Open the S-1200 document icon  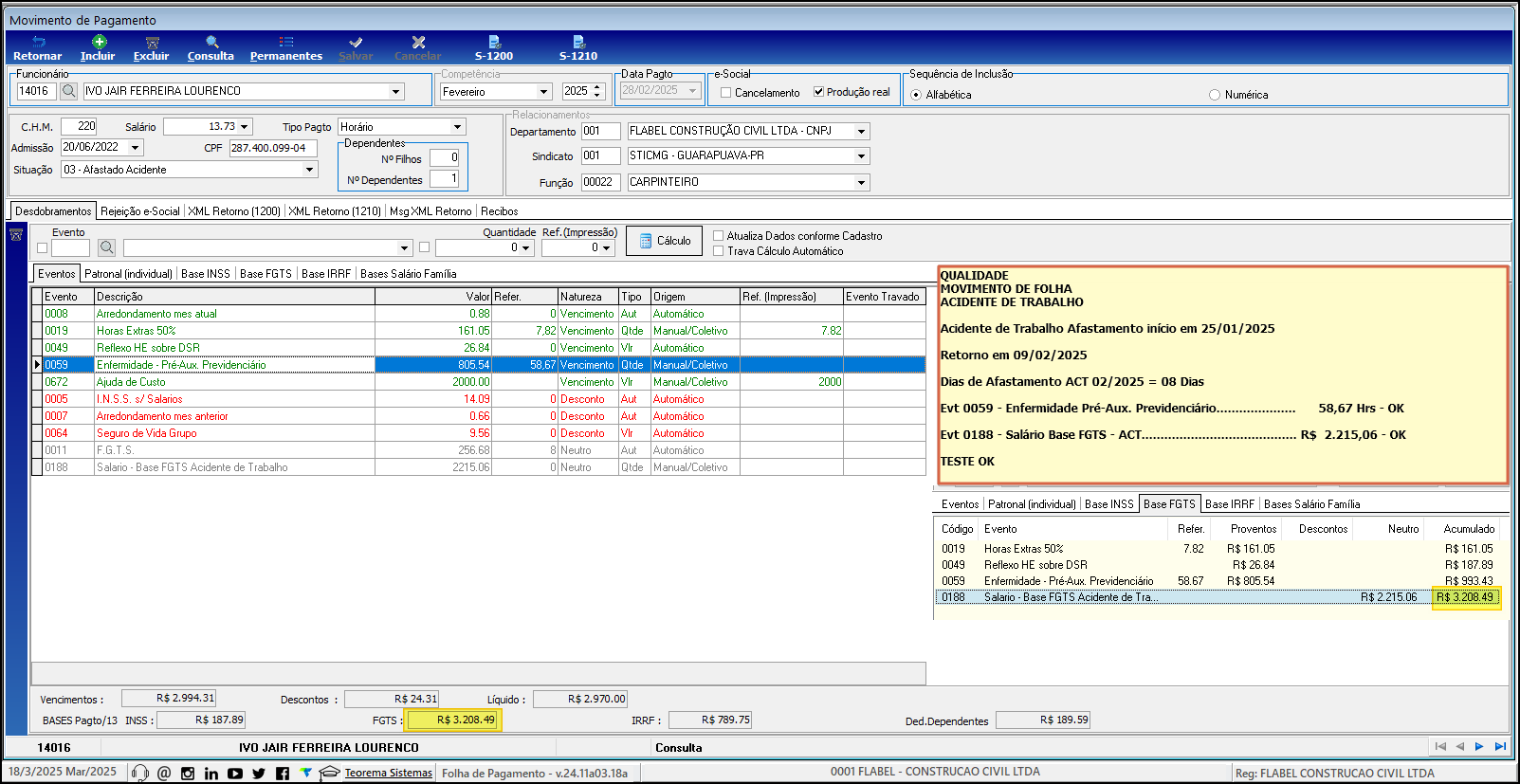494,42
